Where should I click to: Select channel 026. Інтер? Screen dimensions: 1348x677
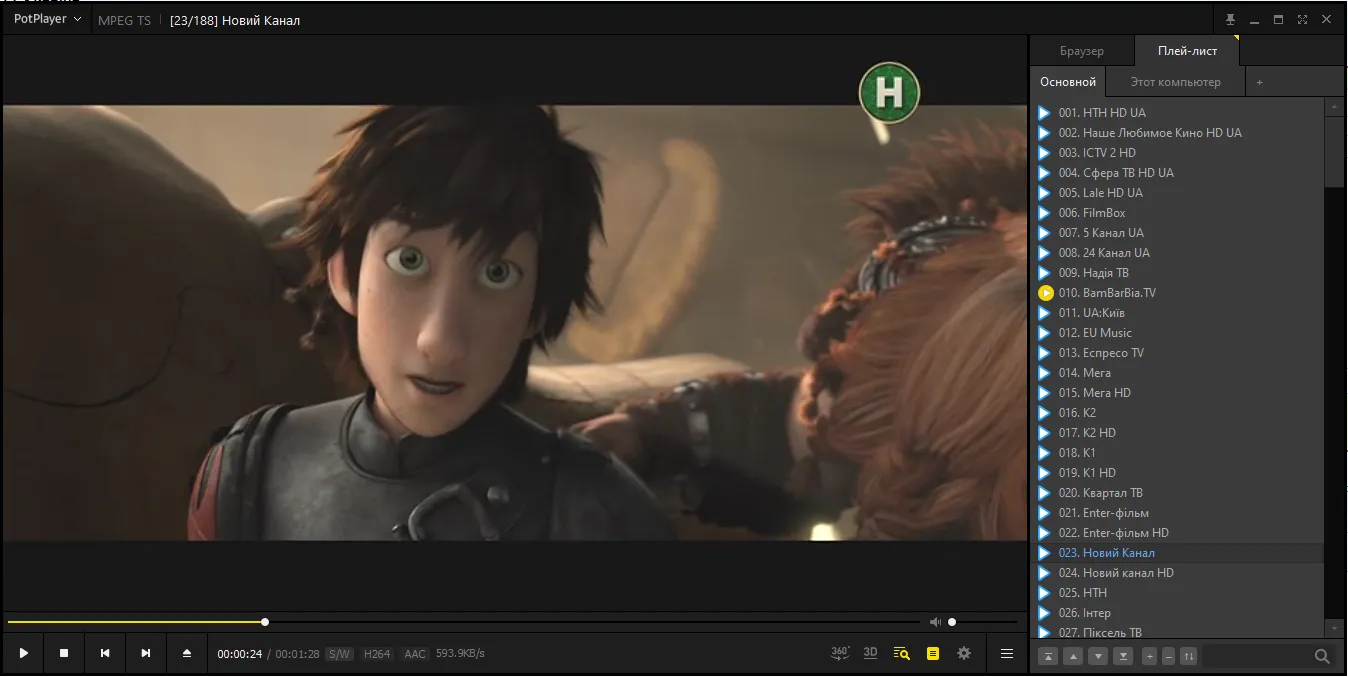pyautogui.click(x=1178, y=613)
